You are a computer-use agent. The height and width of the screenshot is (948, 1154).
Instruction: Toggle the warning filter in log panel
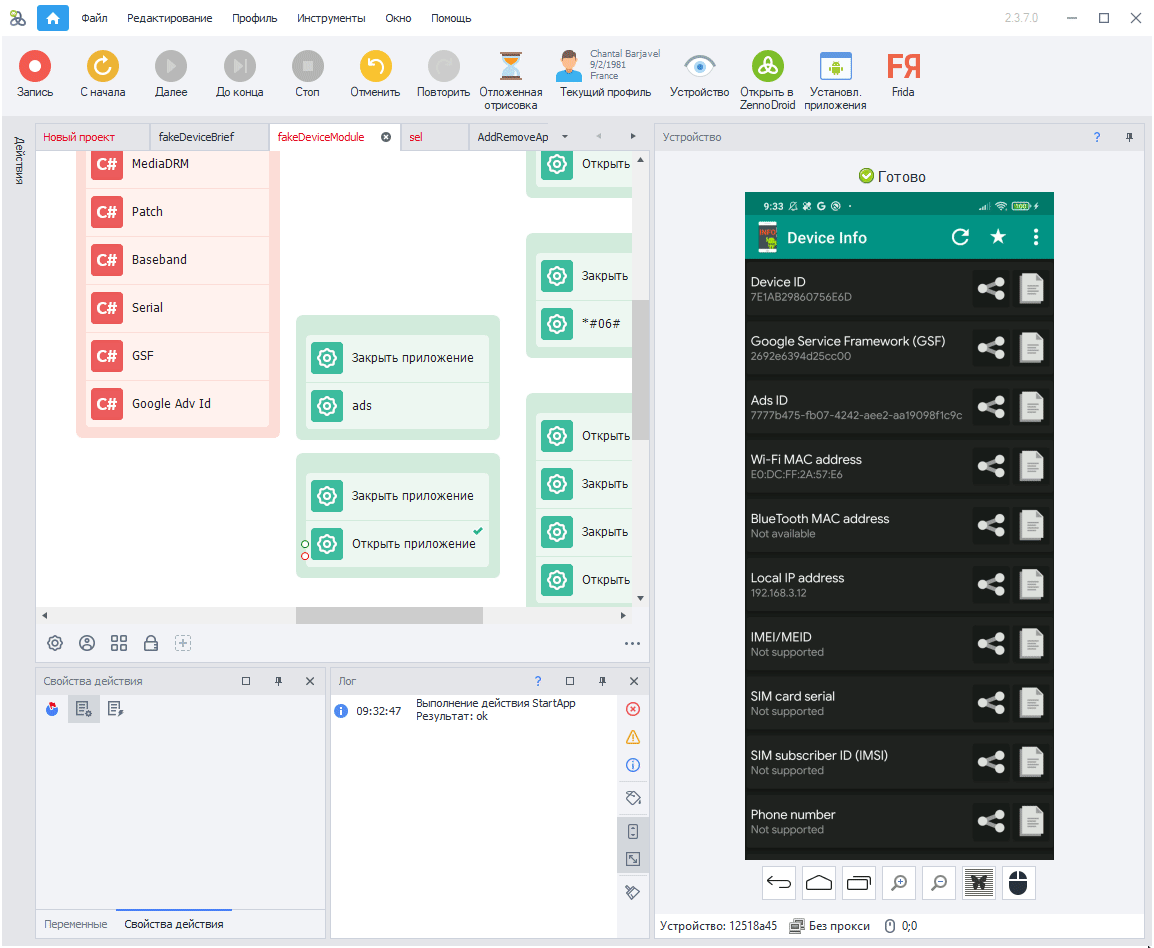[x=632, y=737]
